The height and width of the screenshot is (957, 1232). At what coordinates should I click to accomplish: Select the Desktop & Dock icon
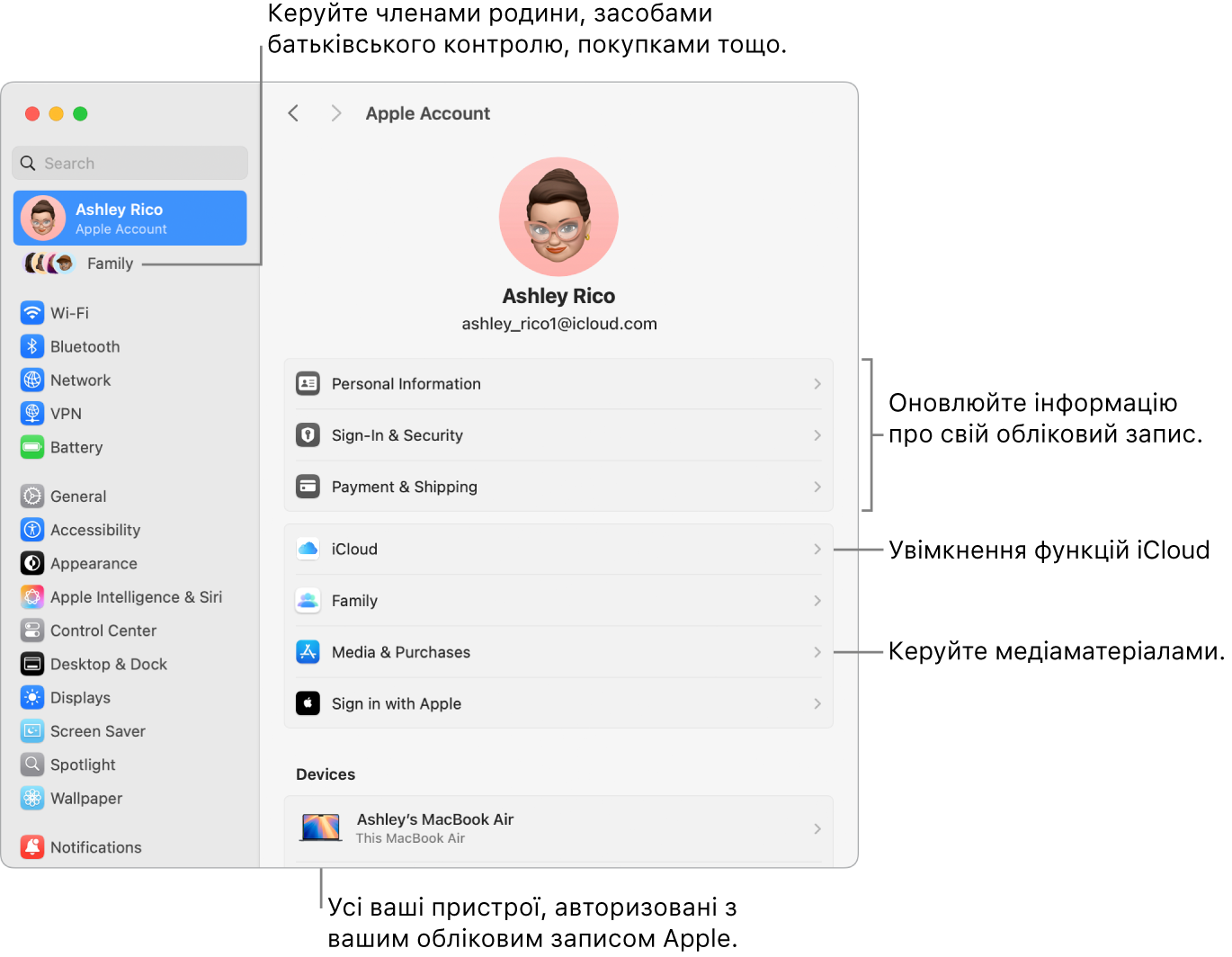(32, 664)
